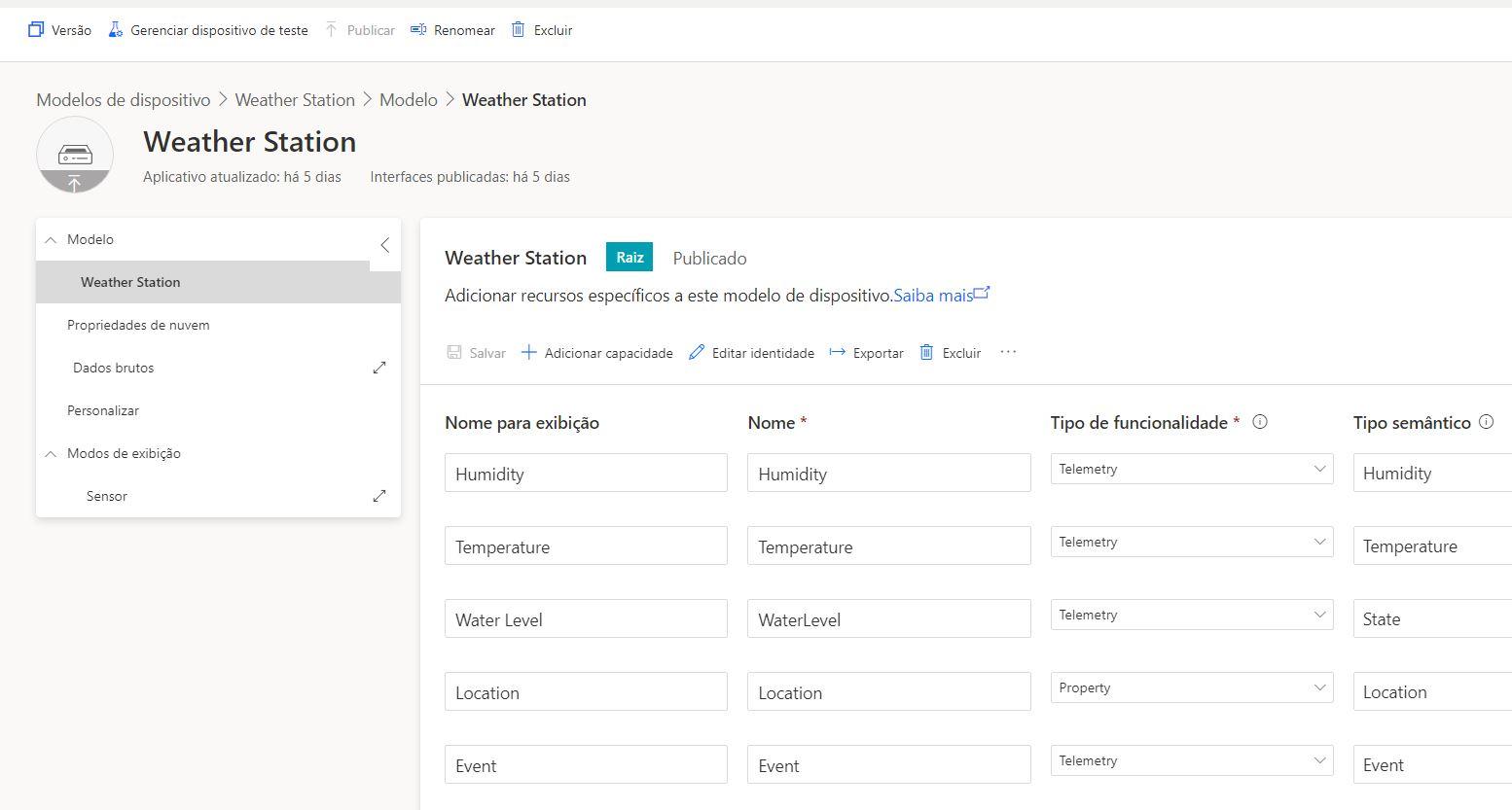Click Adicionar capacidade button

tap(596, 353)
